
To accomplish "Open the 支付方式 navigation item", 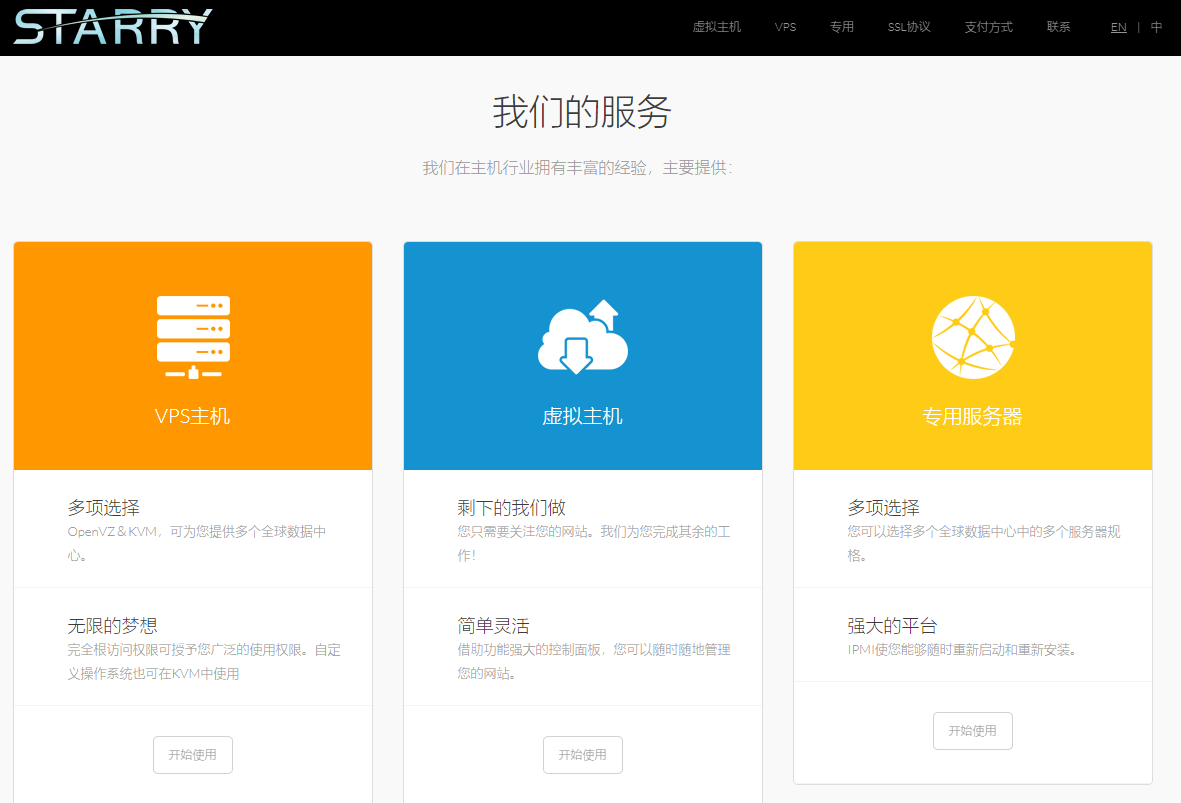I will point(988,27).
